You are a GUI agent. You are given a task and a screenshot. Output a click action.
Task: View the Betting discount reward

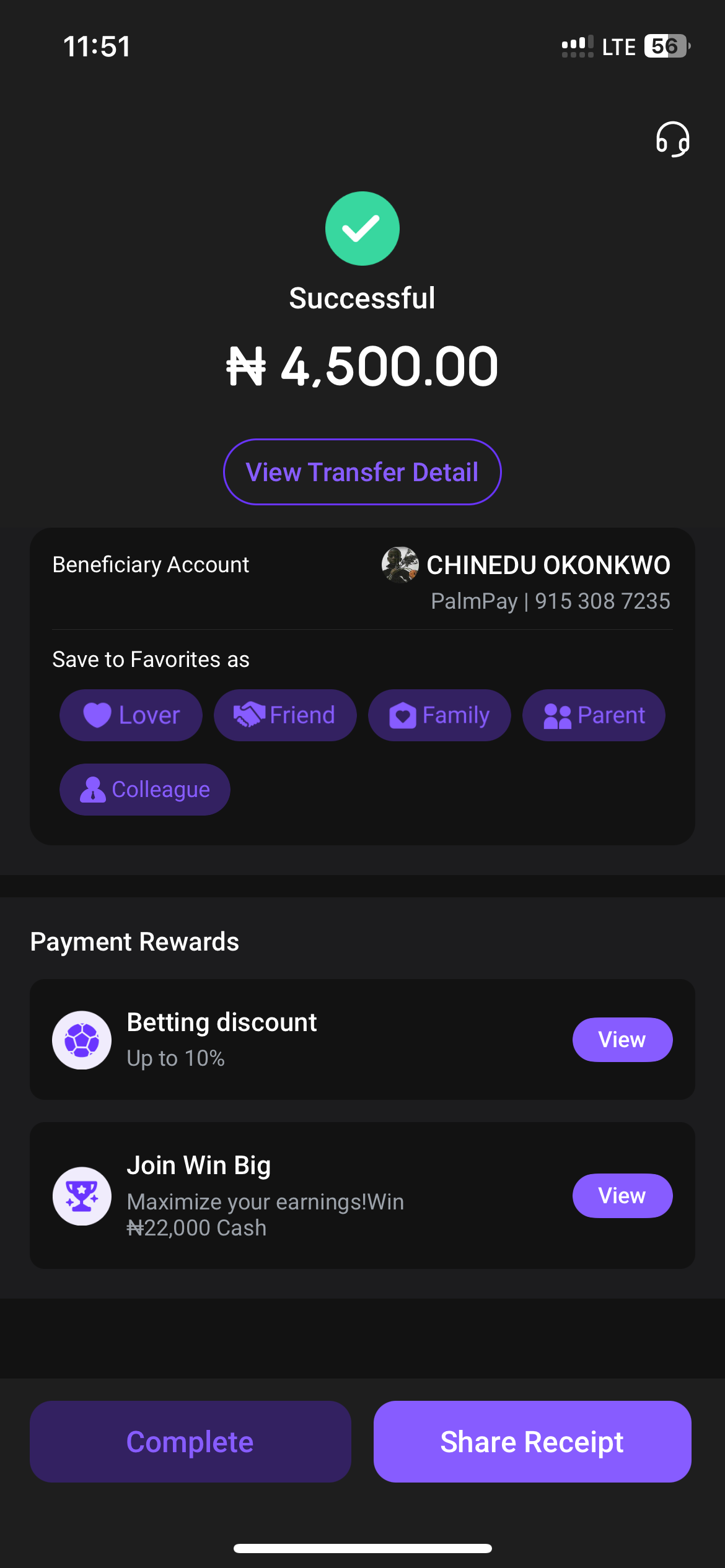(x=622, y=1040)
